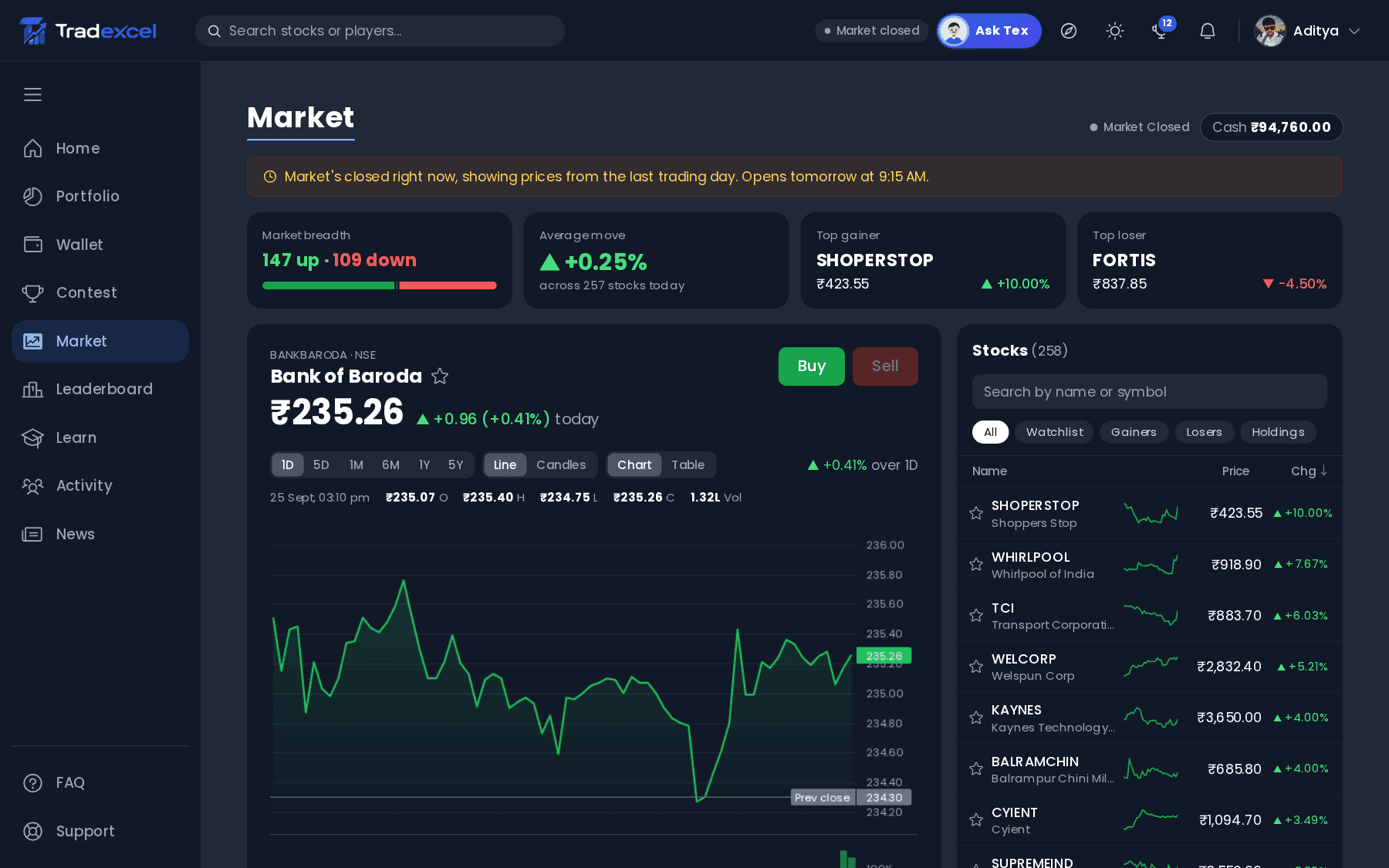Image resolution: width=1389 pixels, height=868 pixels.
Task: Collapse sidebar with hamburger menu icon
Action: click(32, 95)
